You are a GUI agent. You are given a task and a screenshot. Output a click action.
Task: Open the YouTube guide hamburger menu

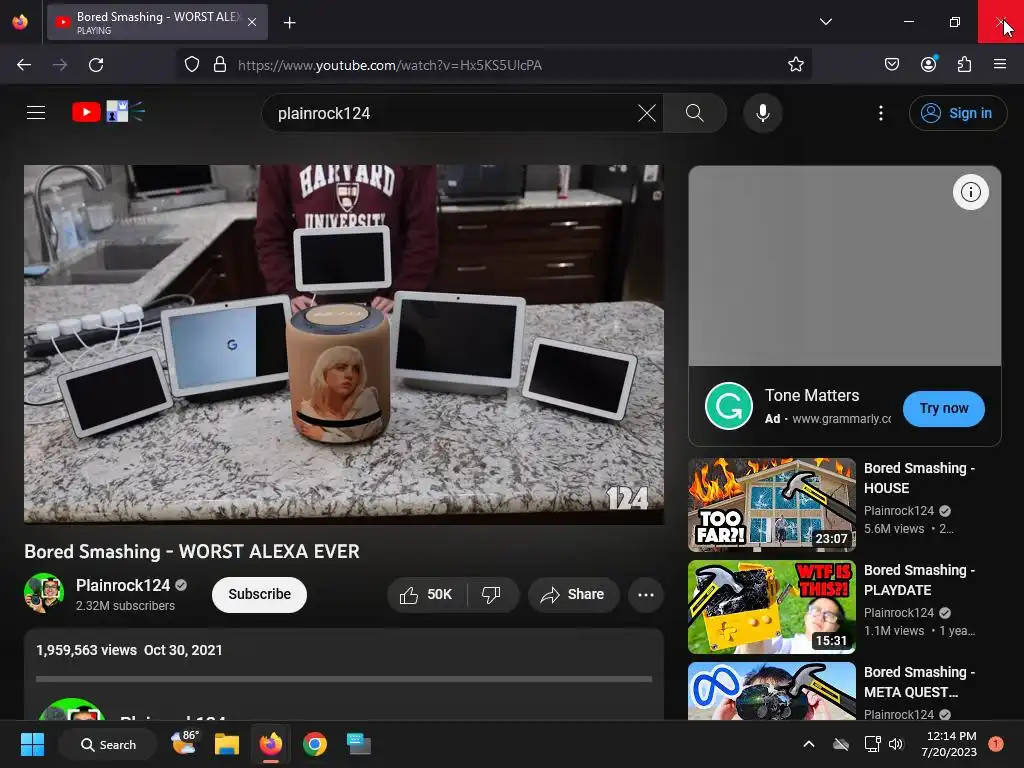36,112
